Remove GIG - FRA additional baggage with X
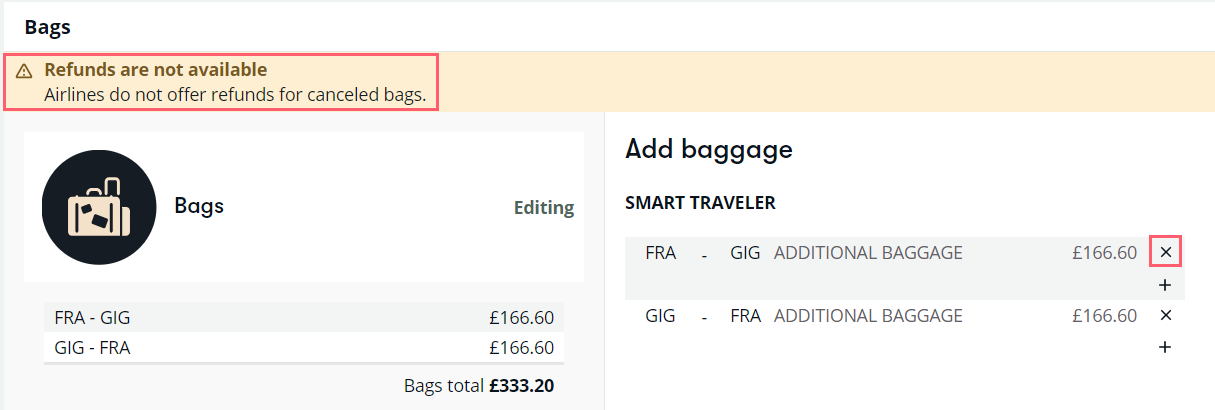The height and width of the screenshot is (410, 1215). (1165, 316)
